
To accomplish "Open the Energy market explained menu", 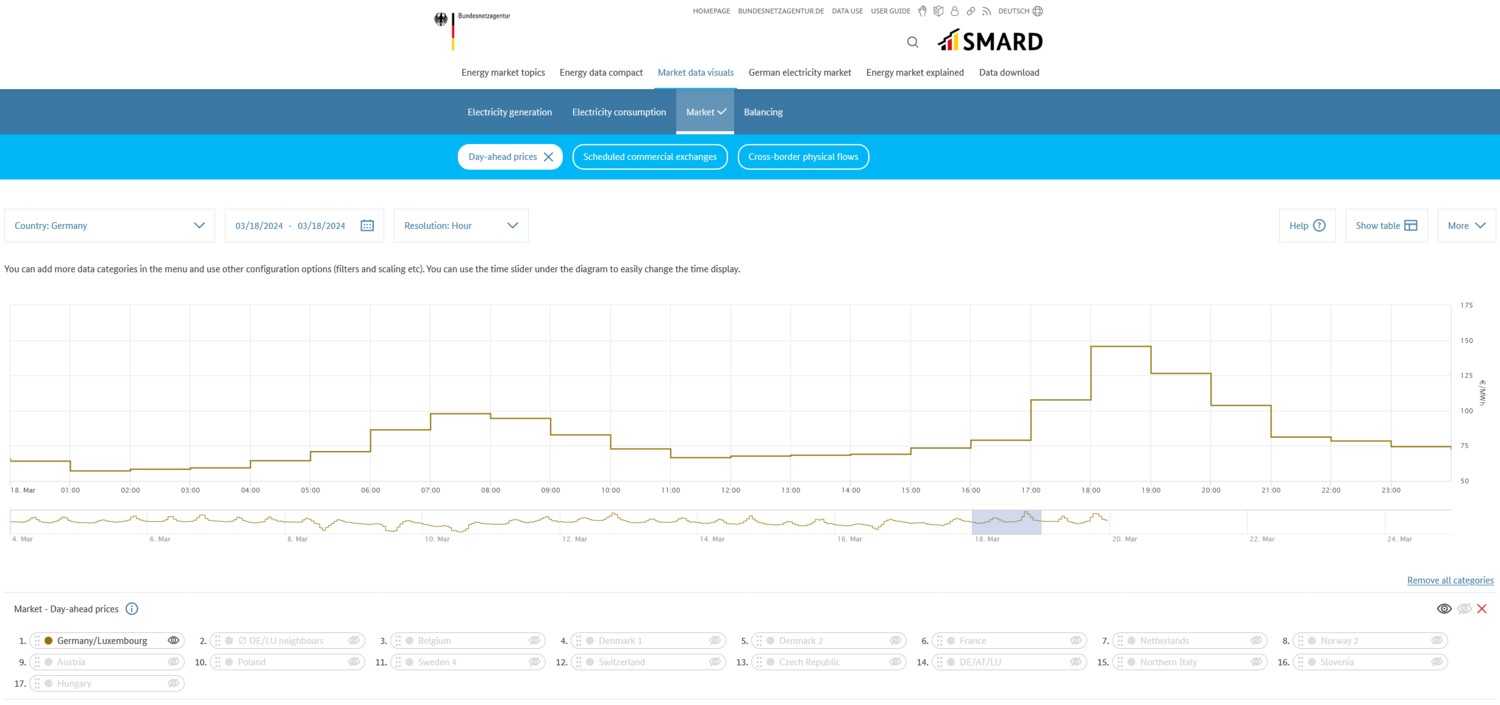I will pyautogui.click(x=915, y=73).
